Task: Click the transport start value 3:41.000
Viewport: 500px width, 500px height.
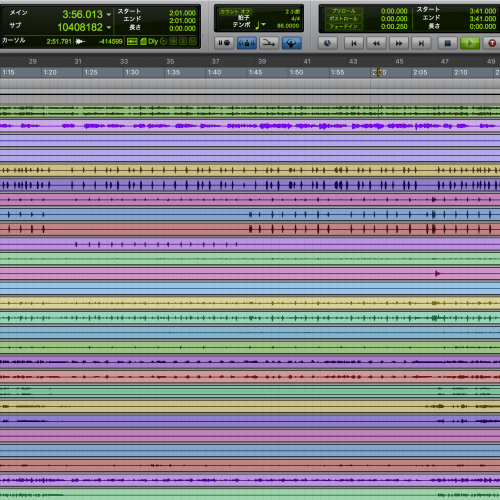Action: pyautogui.click(x=483, y=11)
